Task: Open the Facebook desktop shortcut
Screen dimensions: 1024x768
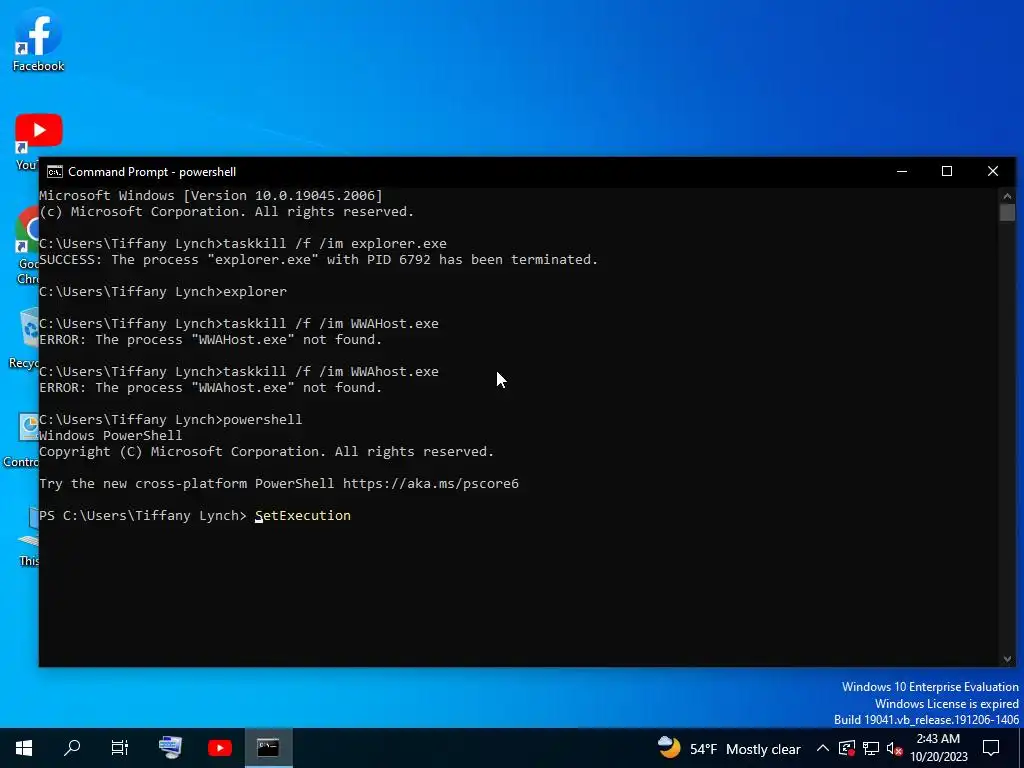Action: pyautogui.click(x=38, y=40)
